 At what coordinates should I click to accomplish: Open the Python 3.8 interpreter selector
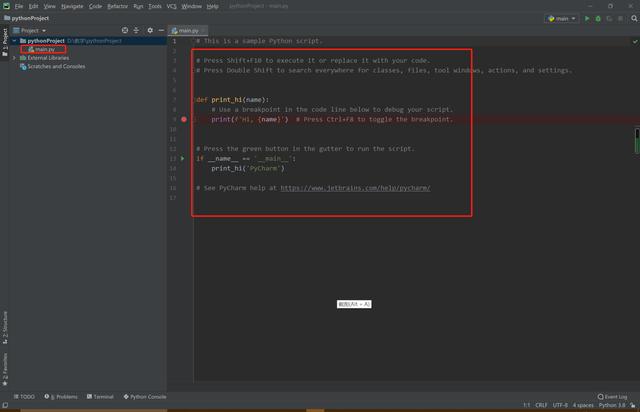point(612,405)
